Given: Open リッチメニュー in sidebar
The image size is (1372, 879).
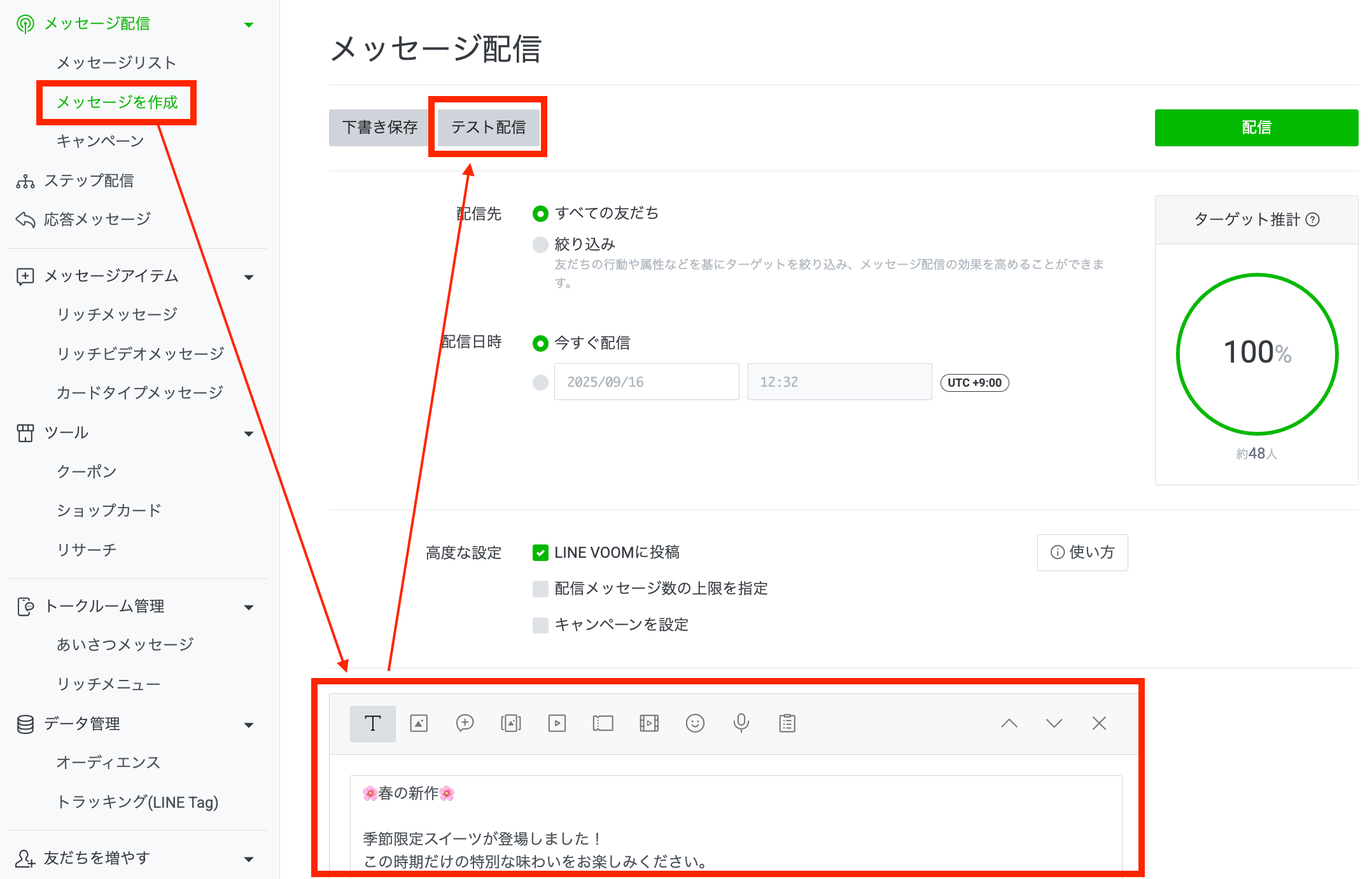Looking at the screenshot, I should coord(108,684).
